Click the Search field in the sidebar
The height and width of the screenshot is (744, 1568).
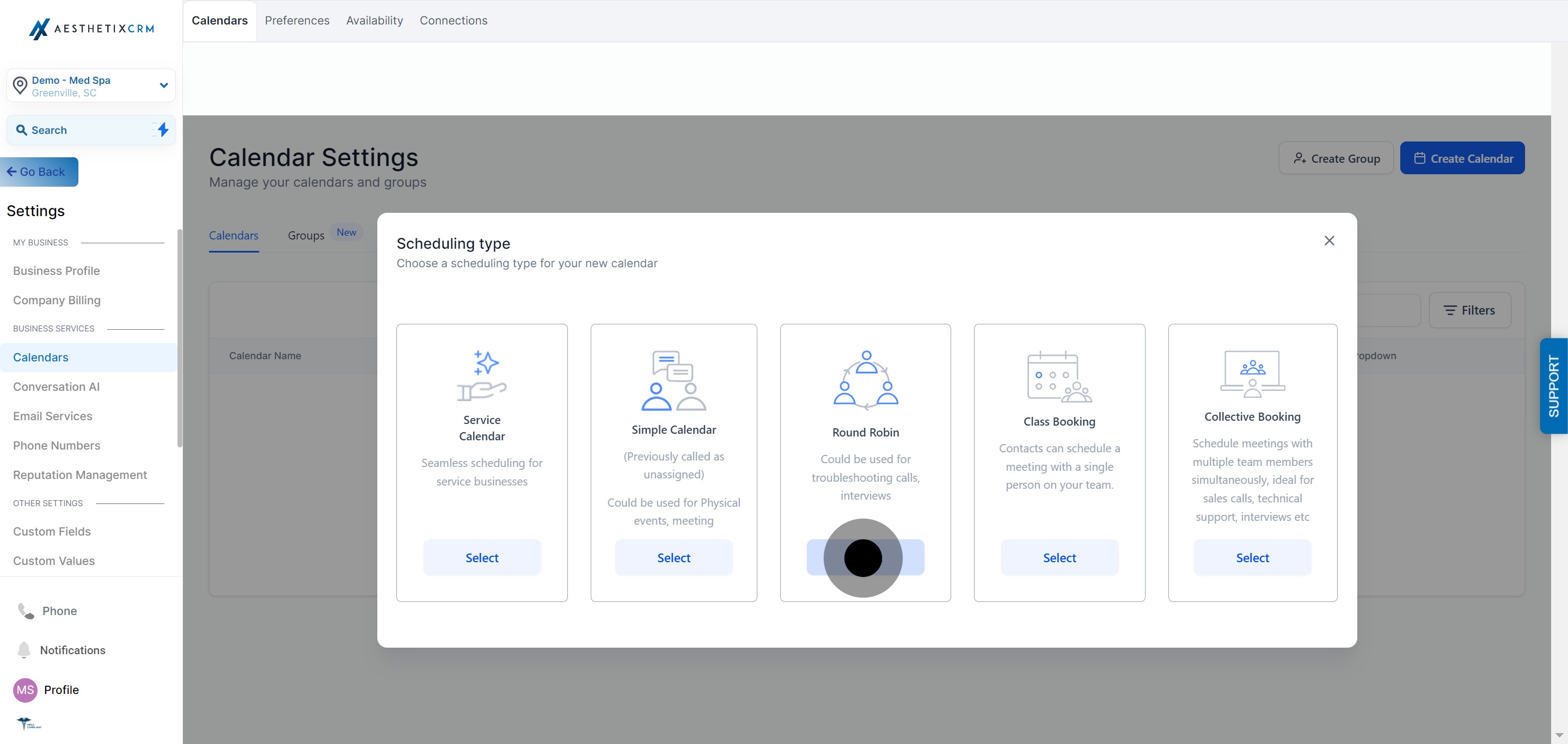(91, 130)
